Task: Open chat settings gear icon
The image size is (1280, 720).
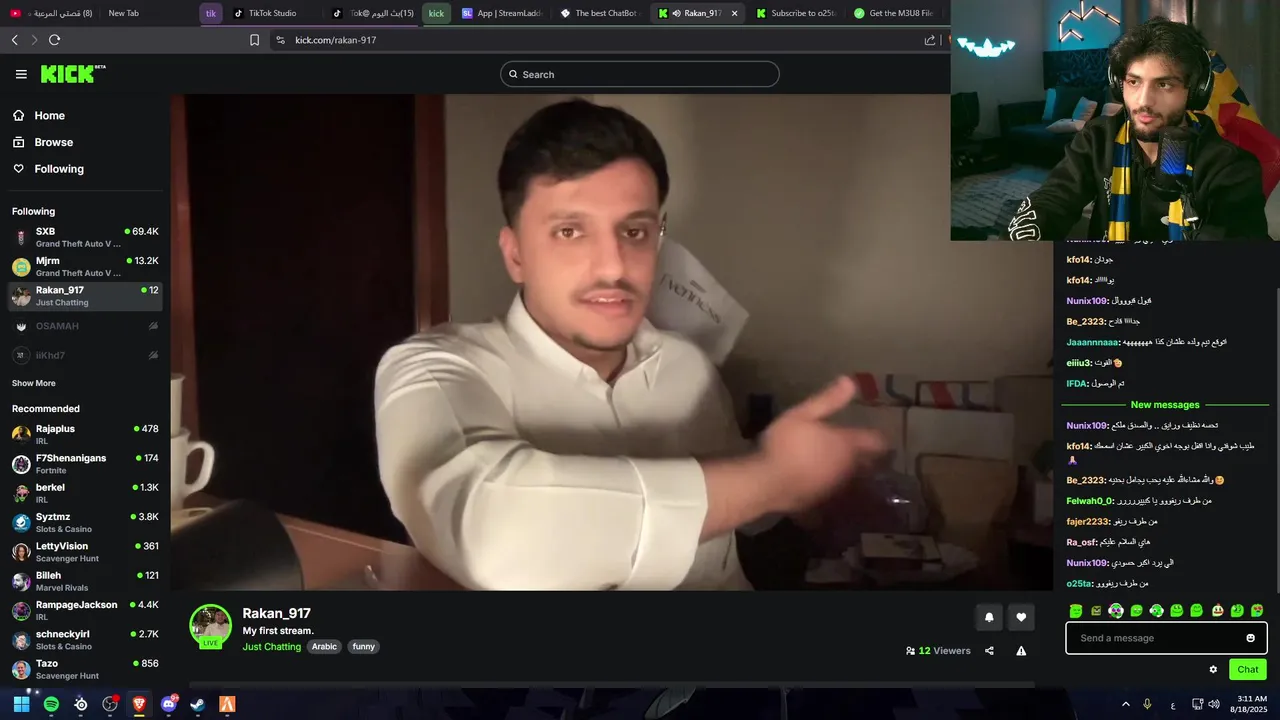Action: [1213, 670]
